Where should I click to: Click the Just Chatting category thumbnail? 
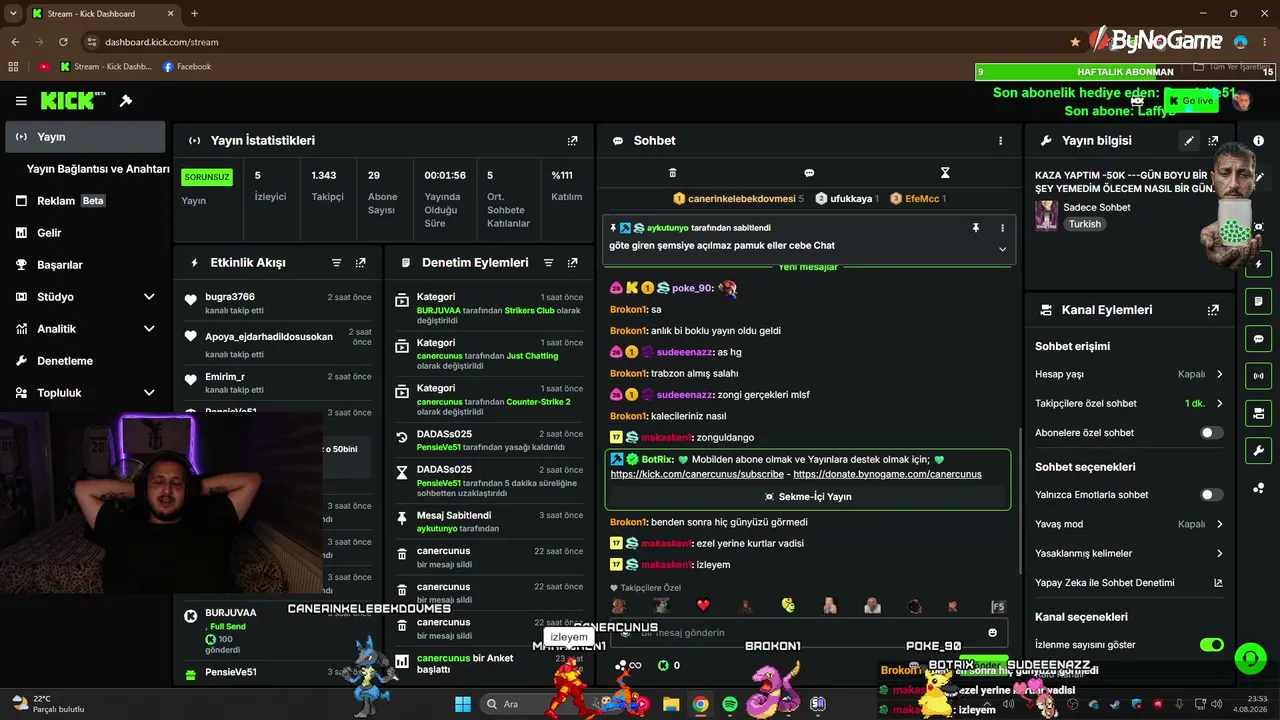[1046, 216]
